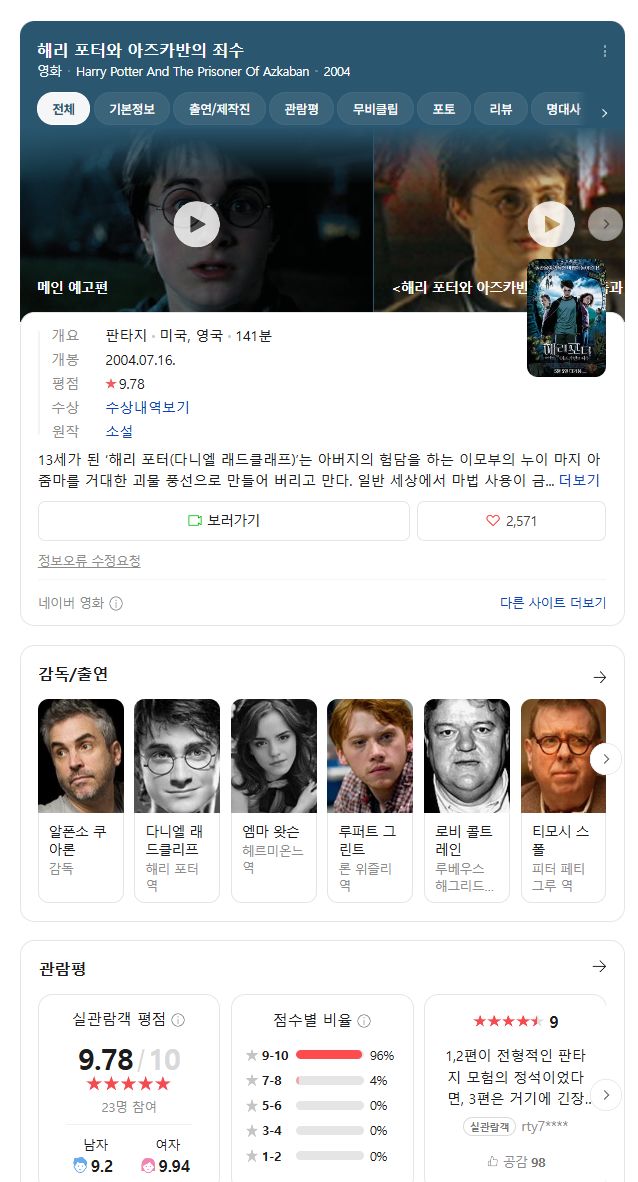Show next cast members with carousel arrow

tap(606, 758)
